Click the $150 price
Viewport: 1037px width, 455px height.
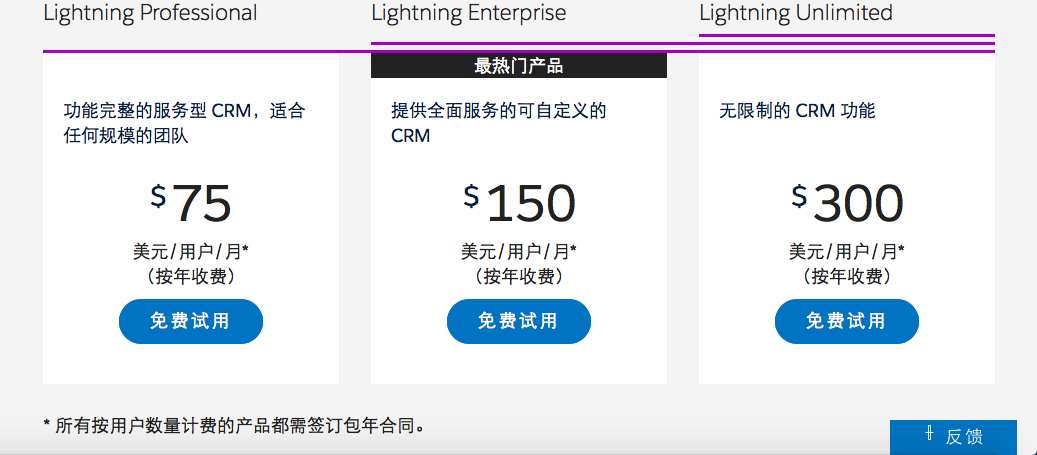519,203
